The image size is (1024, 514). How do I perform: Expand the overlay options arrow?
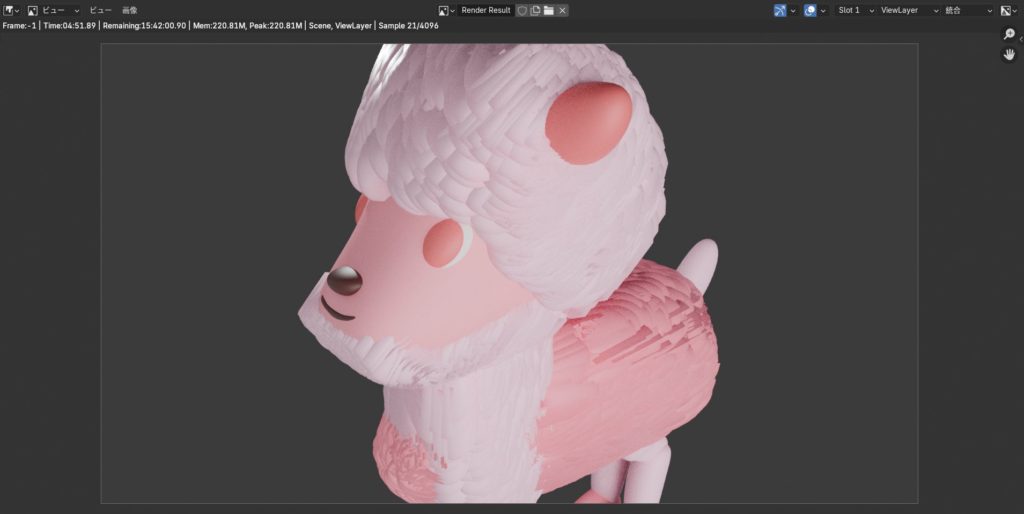pos(824,10)
